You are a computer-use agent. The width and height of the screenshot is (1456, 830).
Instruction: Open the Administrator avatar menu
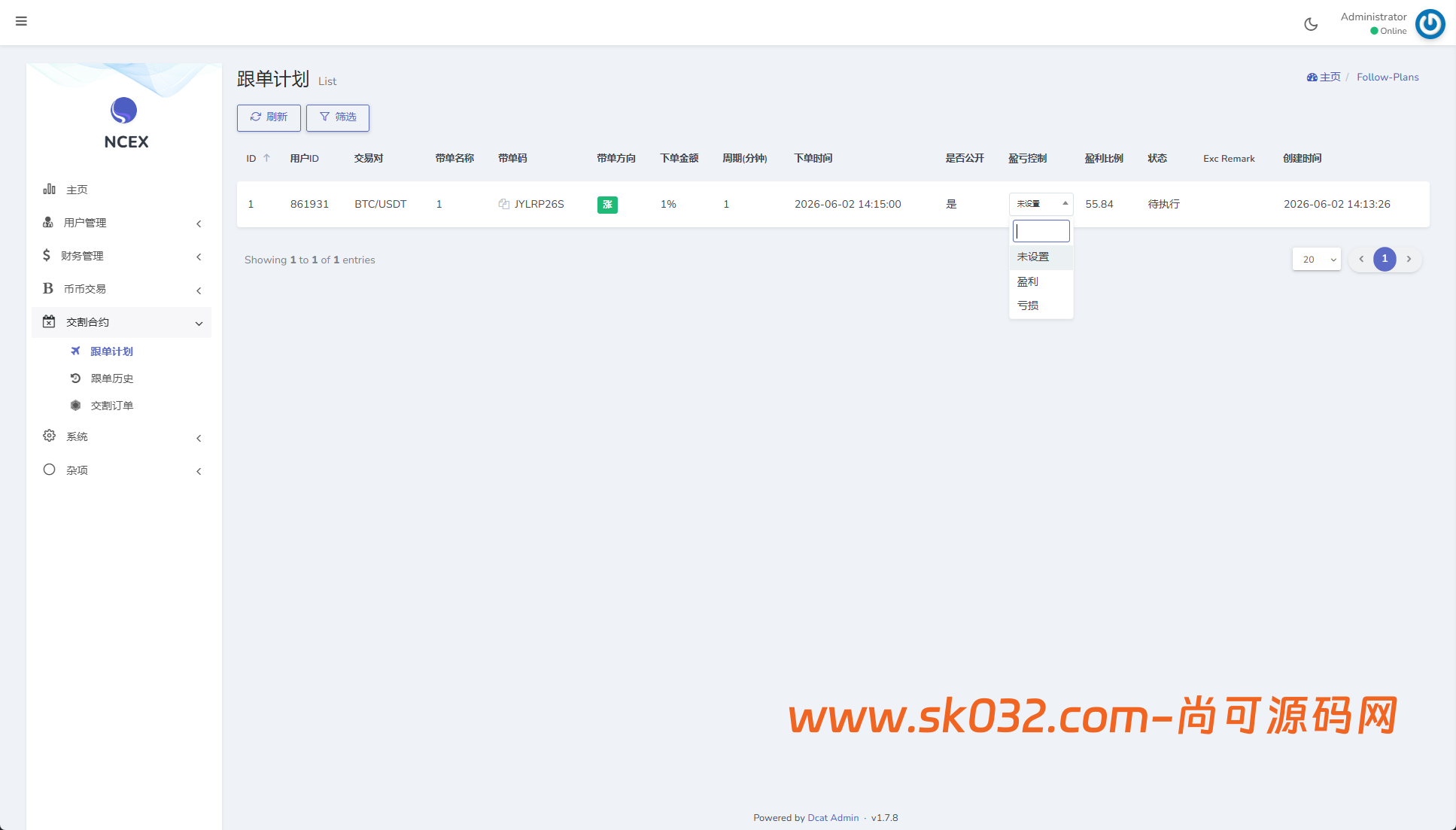[1430, 23]
